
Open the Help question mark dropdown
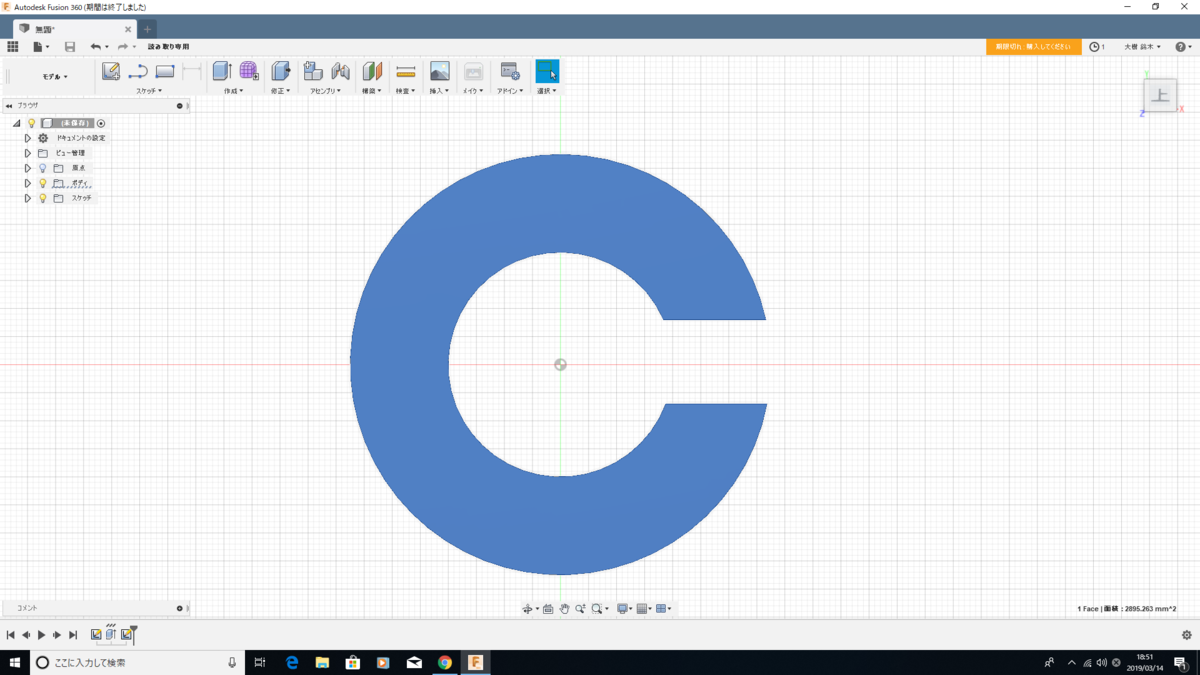pos(1182,47)
